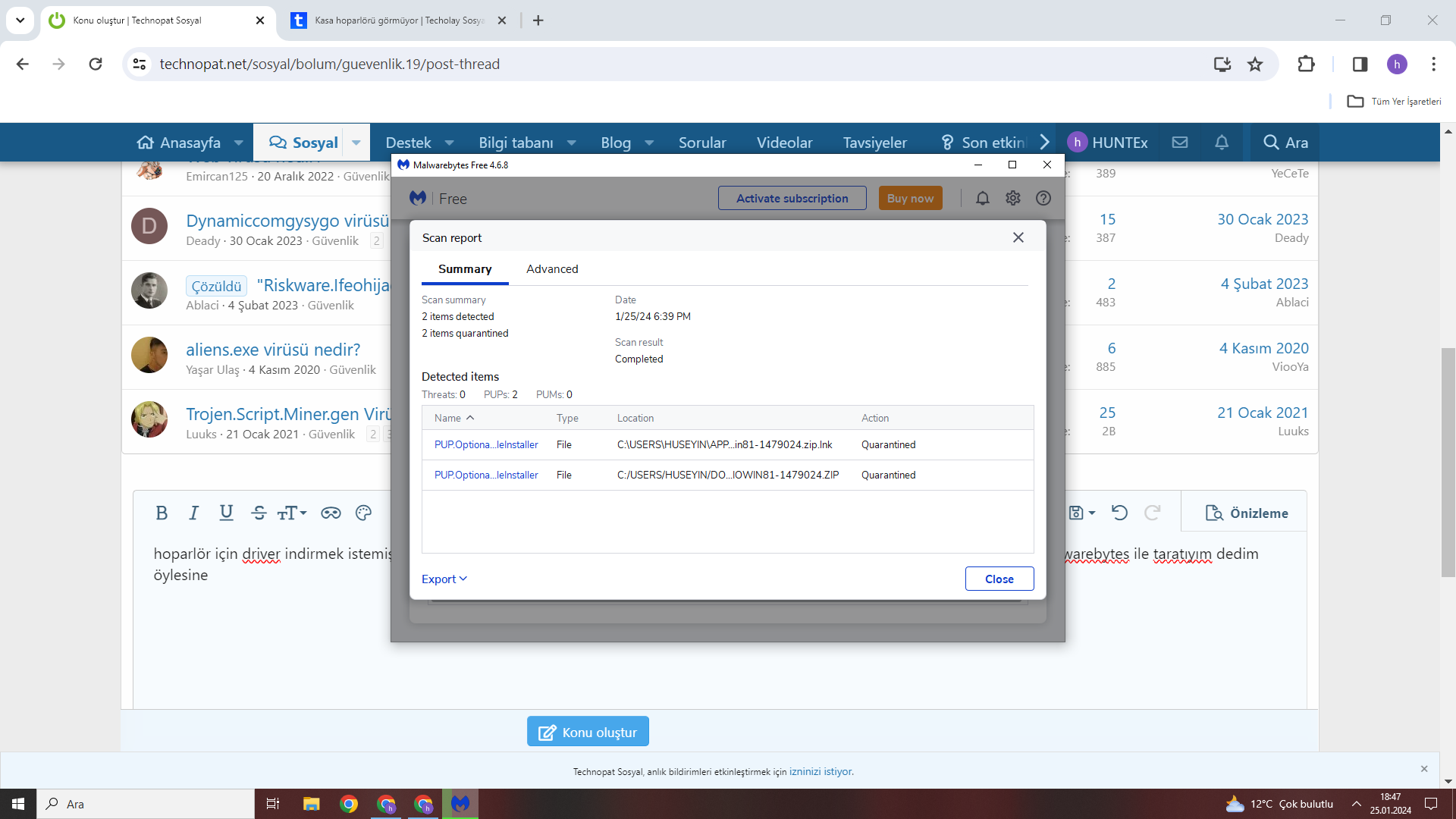Click the Activate subscription button
The image size is (1456, 819).
click(x=792, y=198)
